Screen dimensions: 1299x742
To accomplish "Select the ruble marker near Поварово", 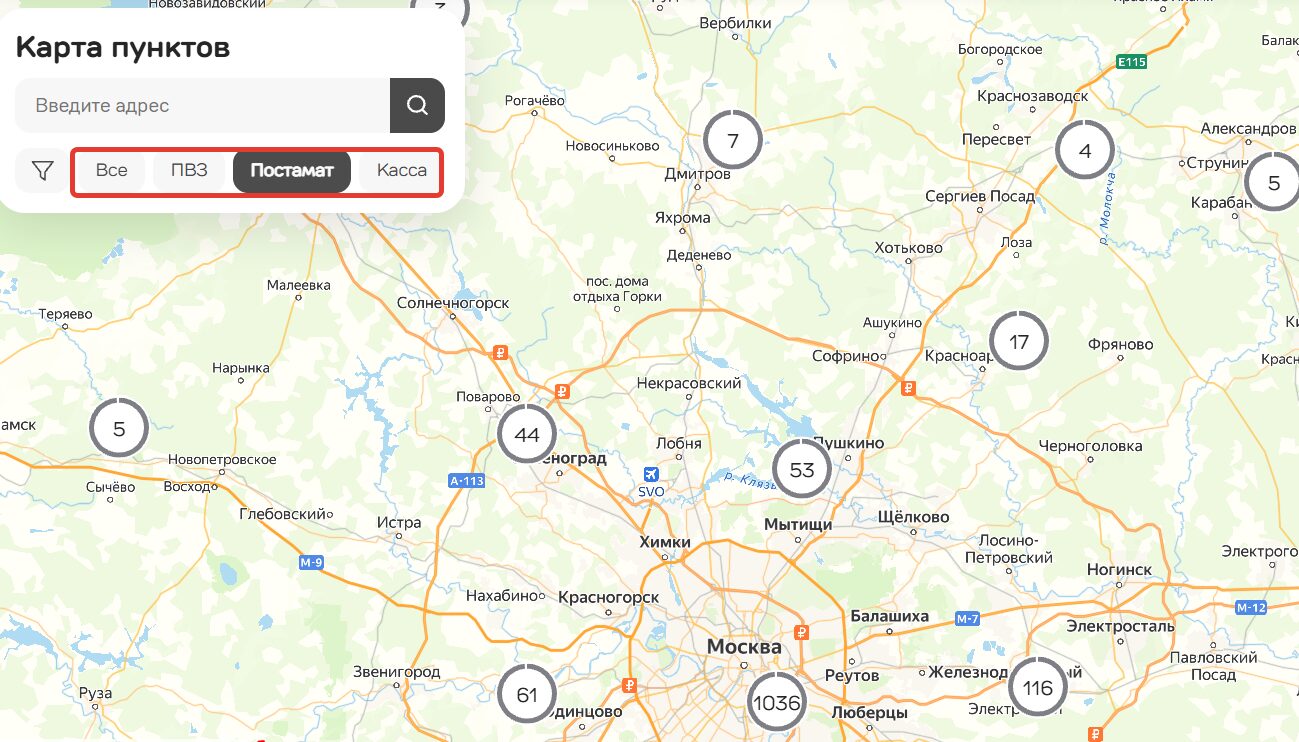I will (x=562, y=392).
